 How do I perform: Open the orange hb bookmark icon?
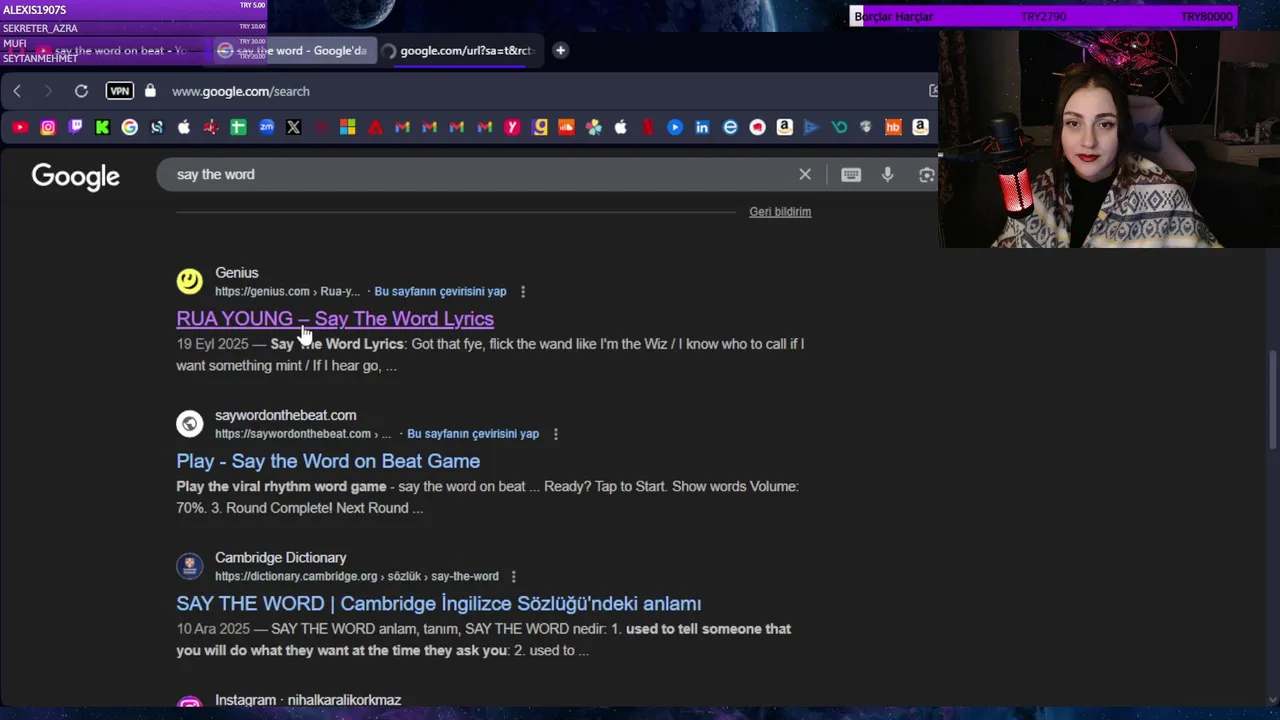(x=893, y=127)
